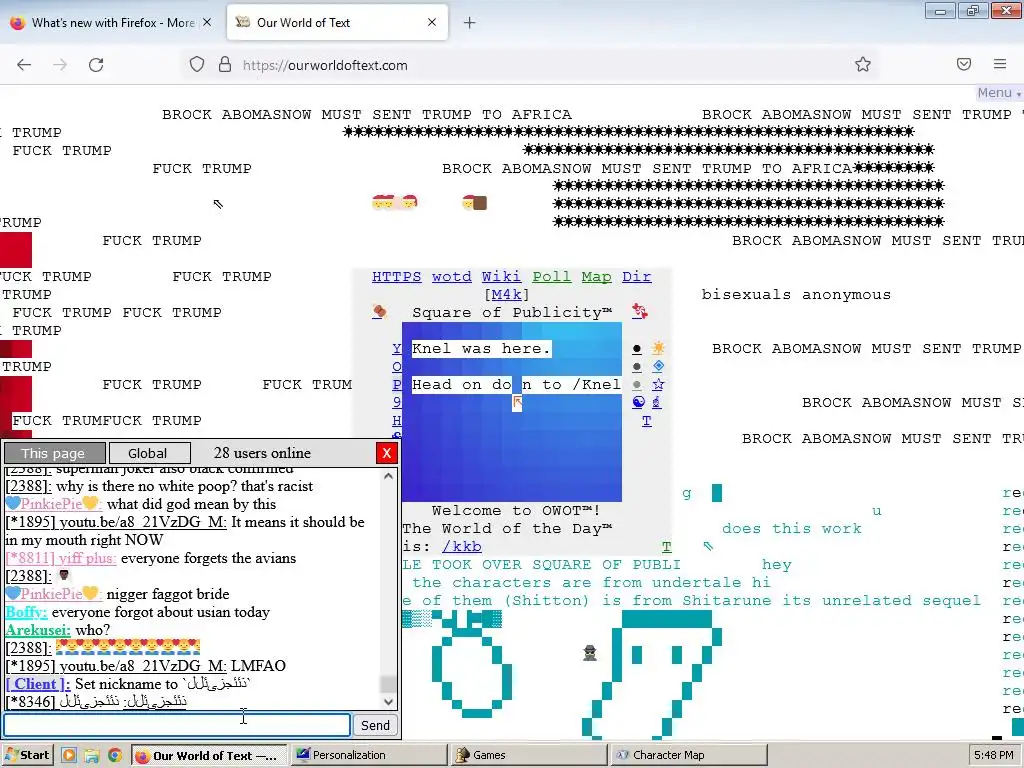The height and width of the screenshot is (768, 1024).
Task: Click the sun icon link beside the square
Action: click(x=658, y=347)
